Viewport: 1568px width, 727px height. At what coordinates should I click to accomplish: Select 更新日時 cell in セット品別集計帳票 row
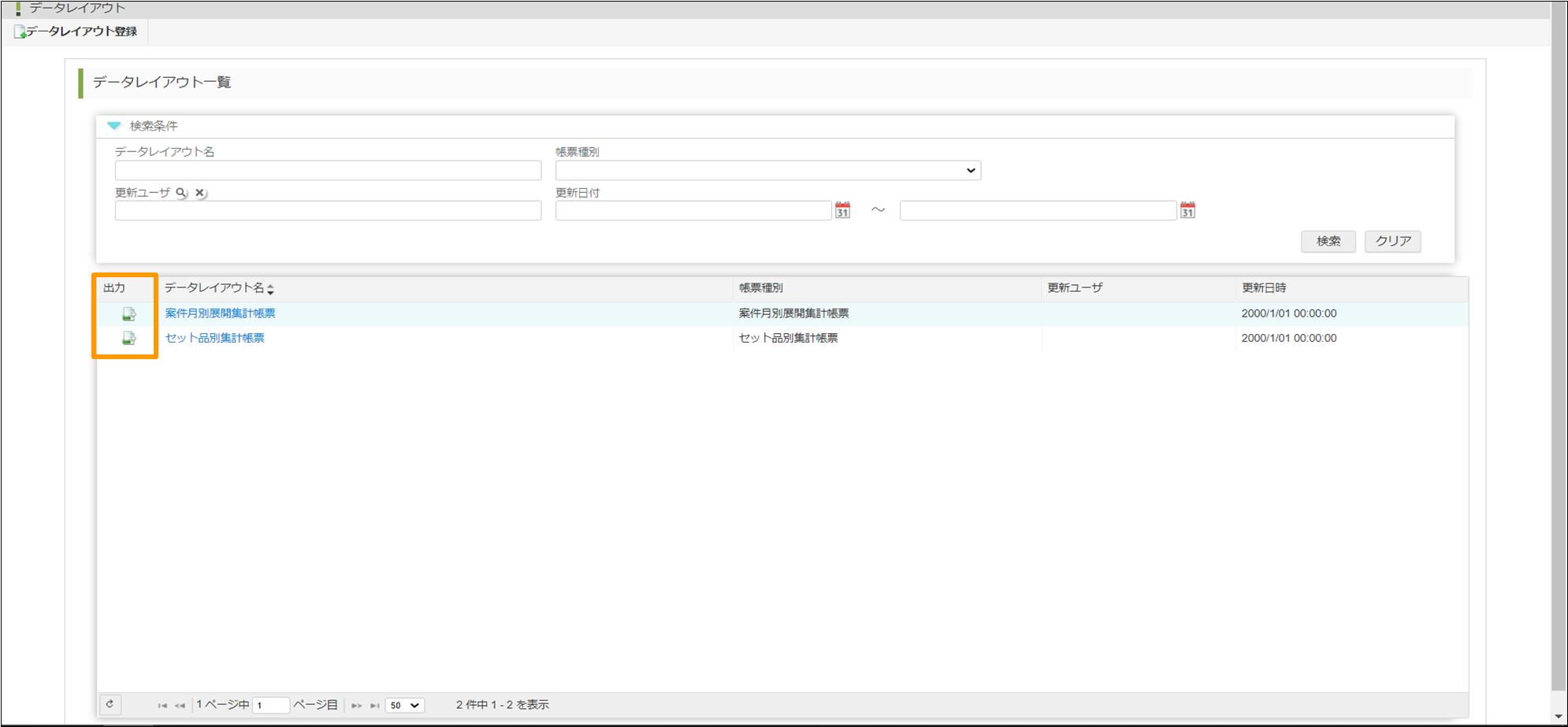click(x=1289, y=338)
